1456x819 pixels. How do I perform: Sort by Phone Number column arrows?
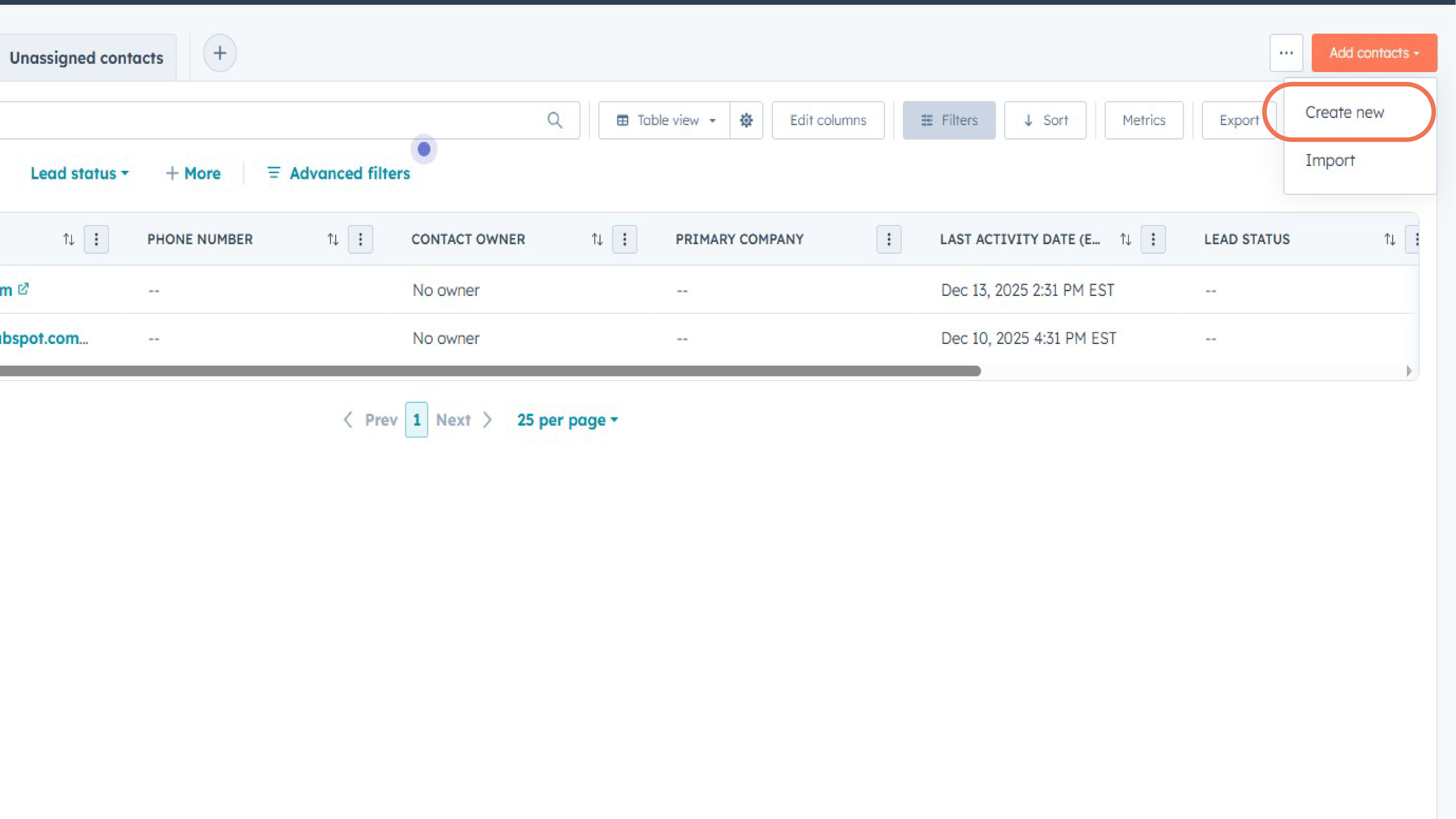point(333,240)
